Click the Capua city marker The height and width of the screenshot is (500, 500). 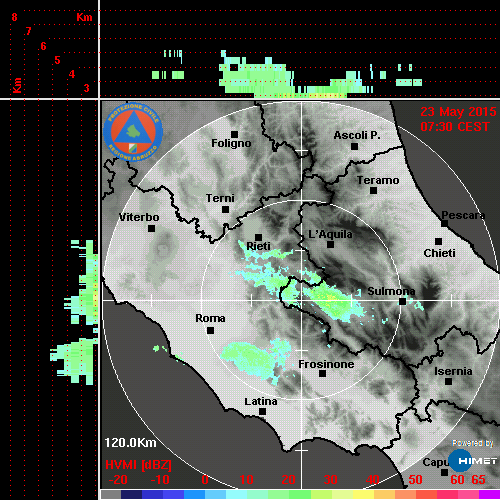pos(444,472)
